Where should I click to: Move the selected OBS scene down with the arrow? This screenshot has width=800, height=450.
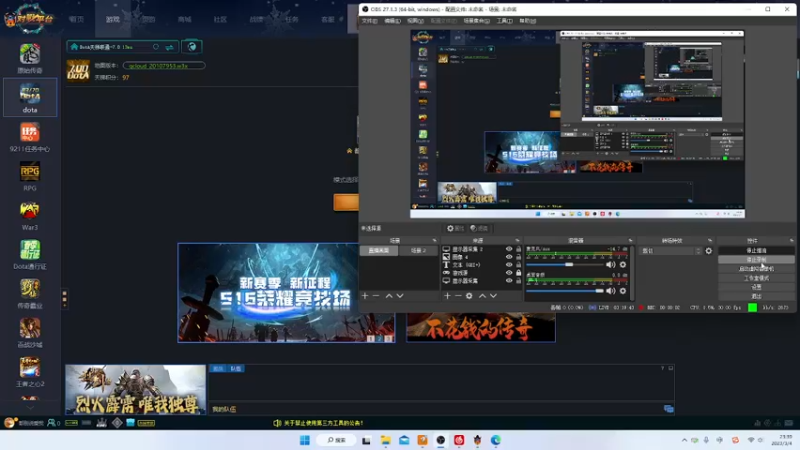tap(400, 295)
